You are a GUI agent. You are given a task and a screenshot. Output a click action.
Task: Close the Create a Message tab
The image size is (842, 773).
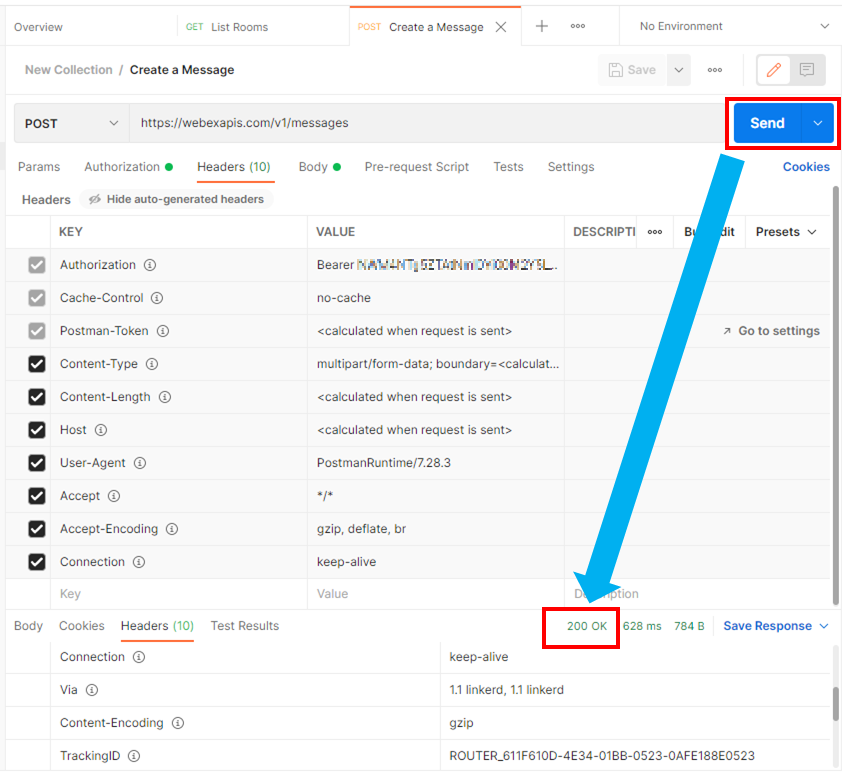[x=502, y=27]
